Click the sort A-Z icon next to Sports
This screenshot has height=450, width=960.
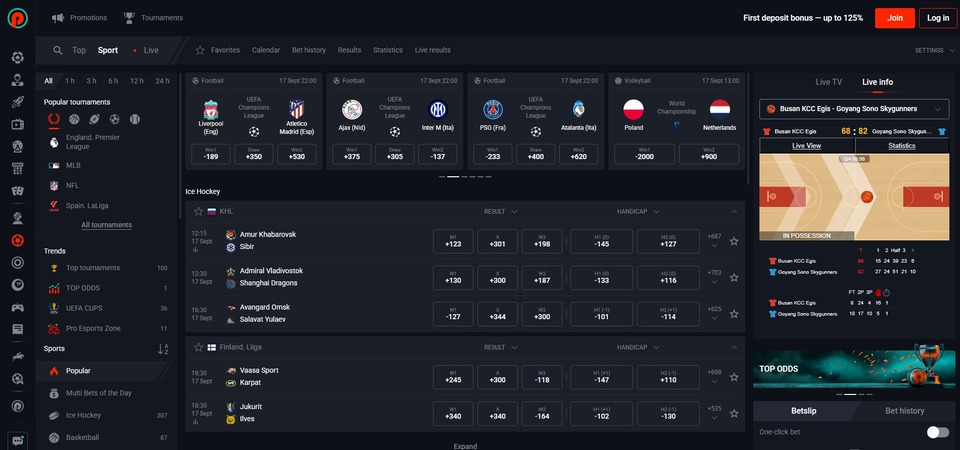coord(163,349)
